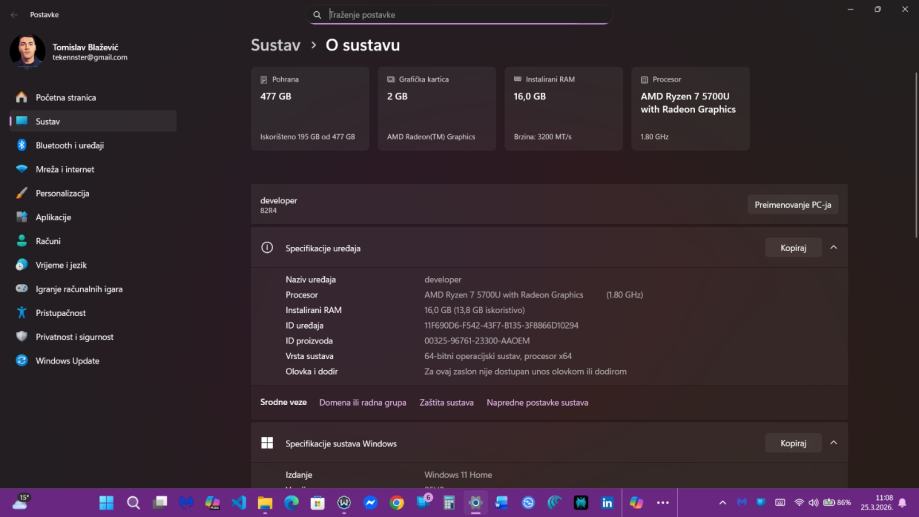
Task: Click the info icon beside Specifikacije uređaja
Action: click(x=267, y=248)
